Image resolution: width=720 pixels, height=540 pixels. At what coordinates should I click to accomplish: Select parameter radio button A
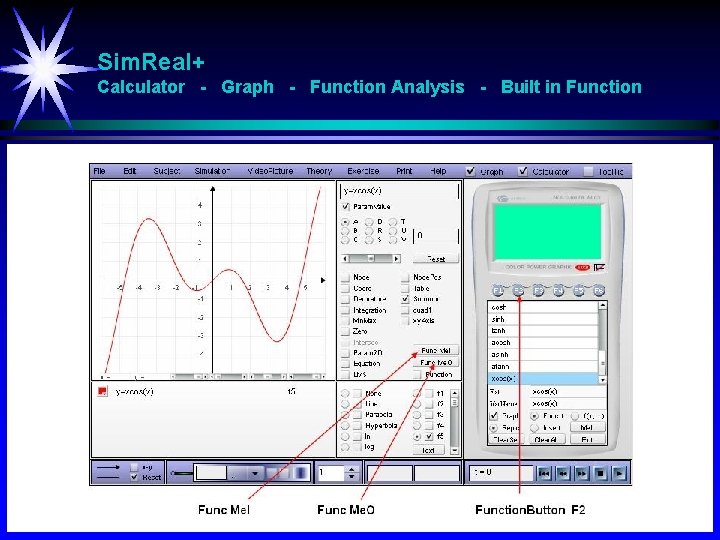pyautogui.click(x=345, y=222)
